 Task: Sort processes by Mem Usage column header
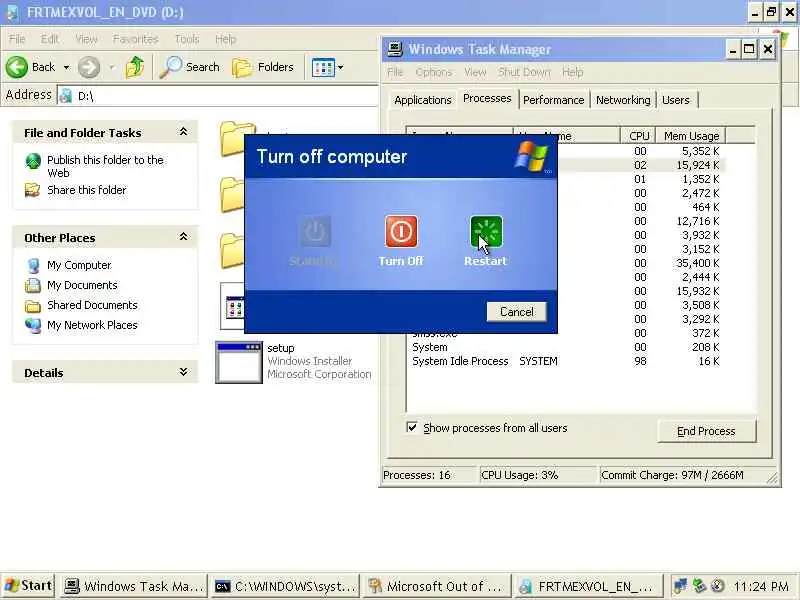[691, 136]
